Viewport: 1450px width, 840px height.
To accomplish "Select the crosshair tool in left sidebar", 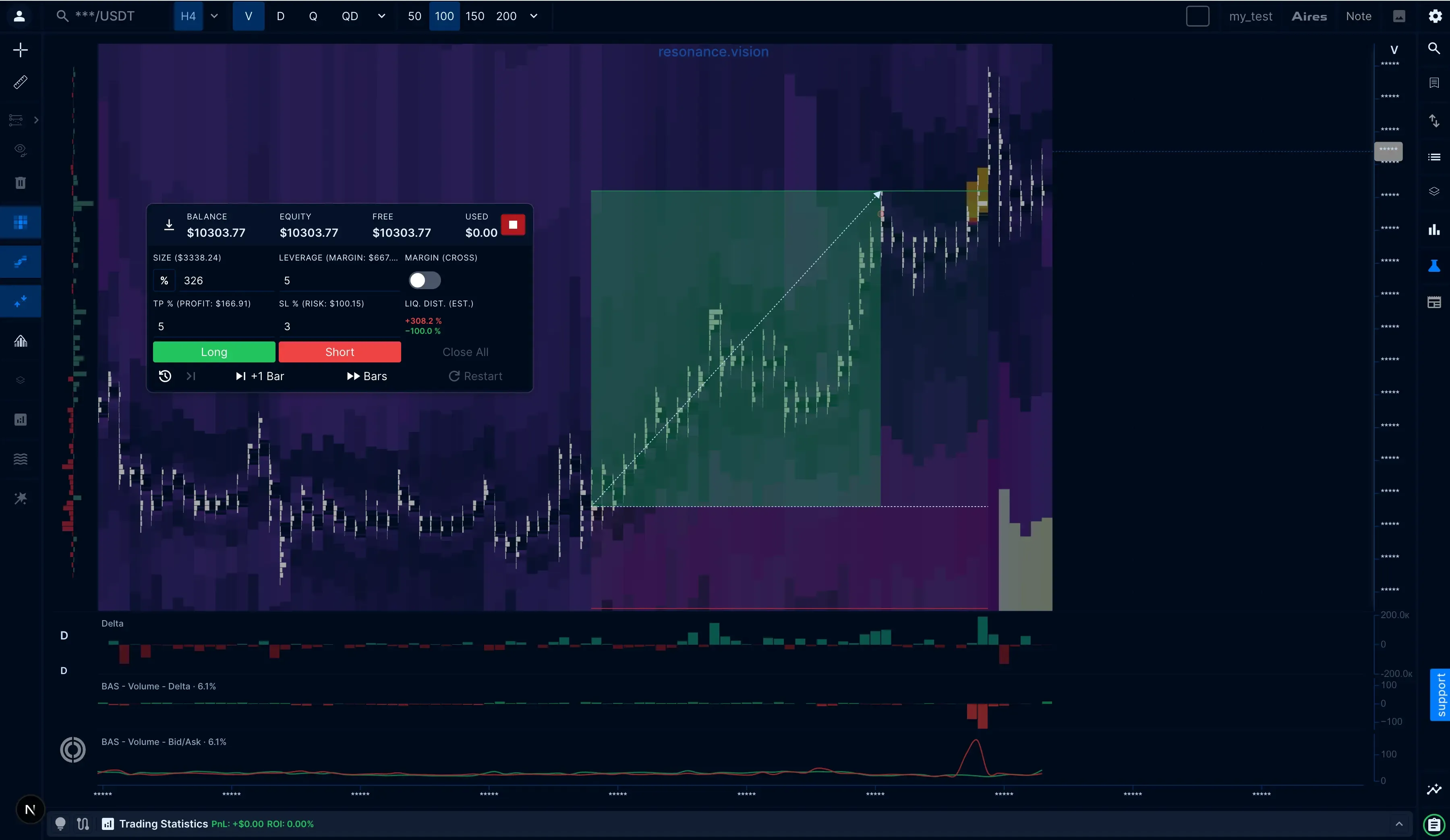I will point(20,50).
